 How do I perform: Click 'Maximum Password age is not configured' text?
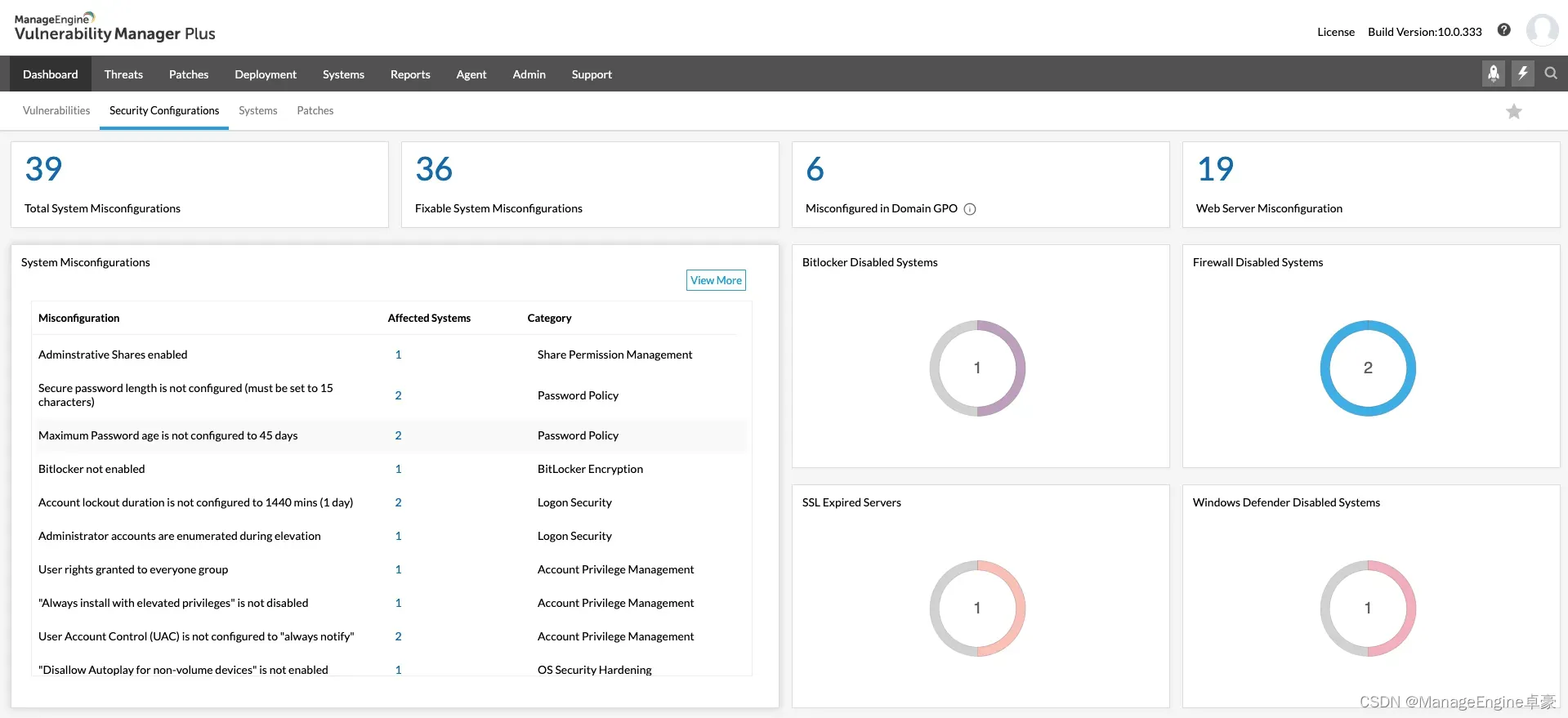coord(168,435)
